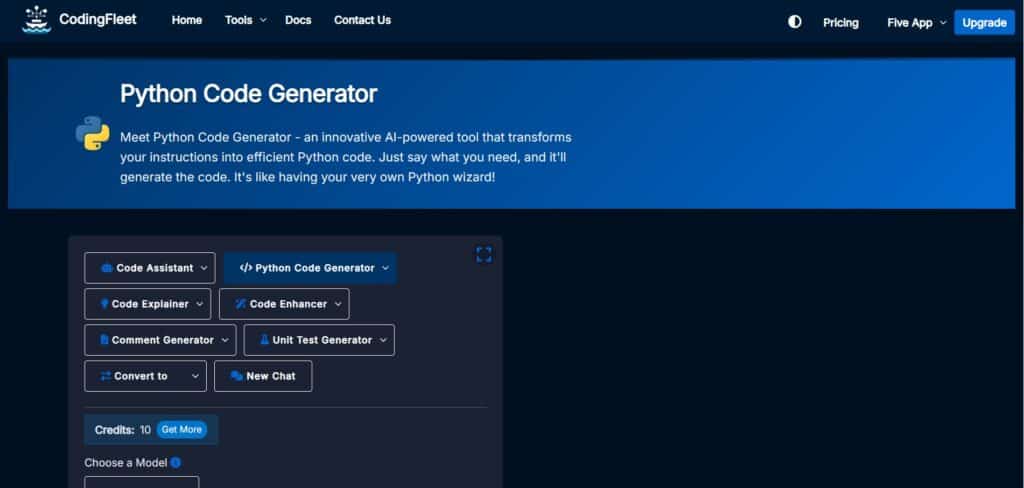Open the Unit Test Generator dropdown
The width and height of the screenshot is (1024, 488).
(x=319, y=340)
